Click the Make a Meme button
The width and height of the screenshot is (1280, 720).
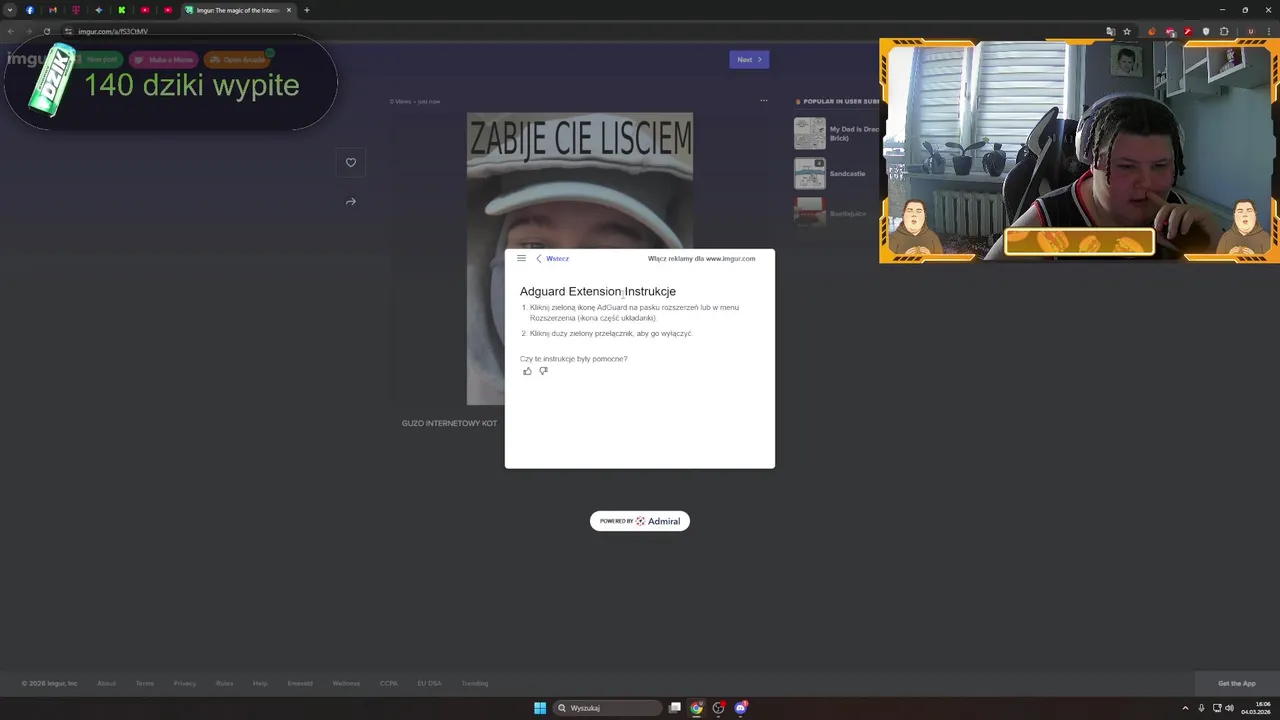point(164,59)
